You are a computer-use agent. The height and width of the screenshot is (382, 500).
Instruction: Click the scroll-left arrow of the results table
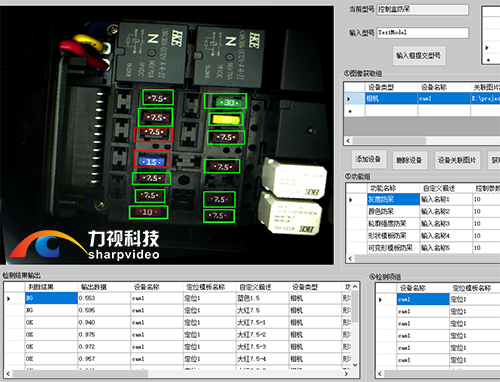coord(8,374)
